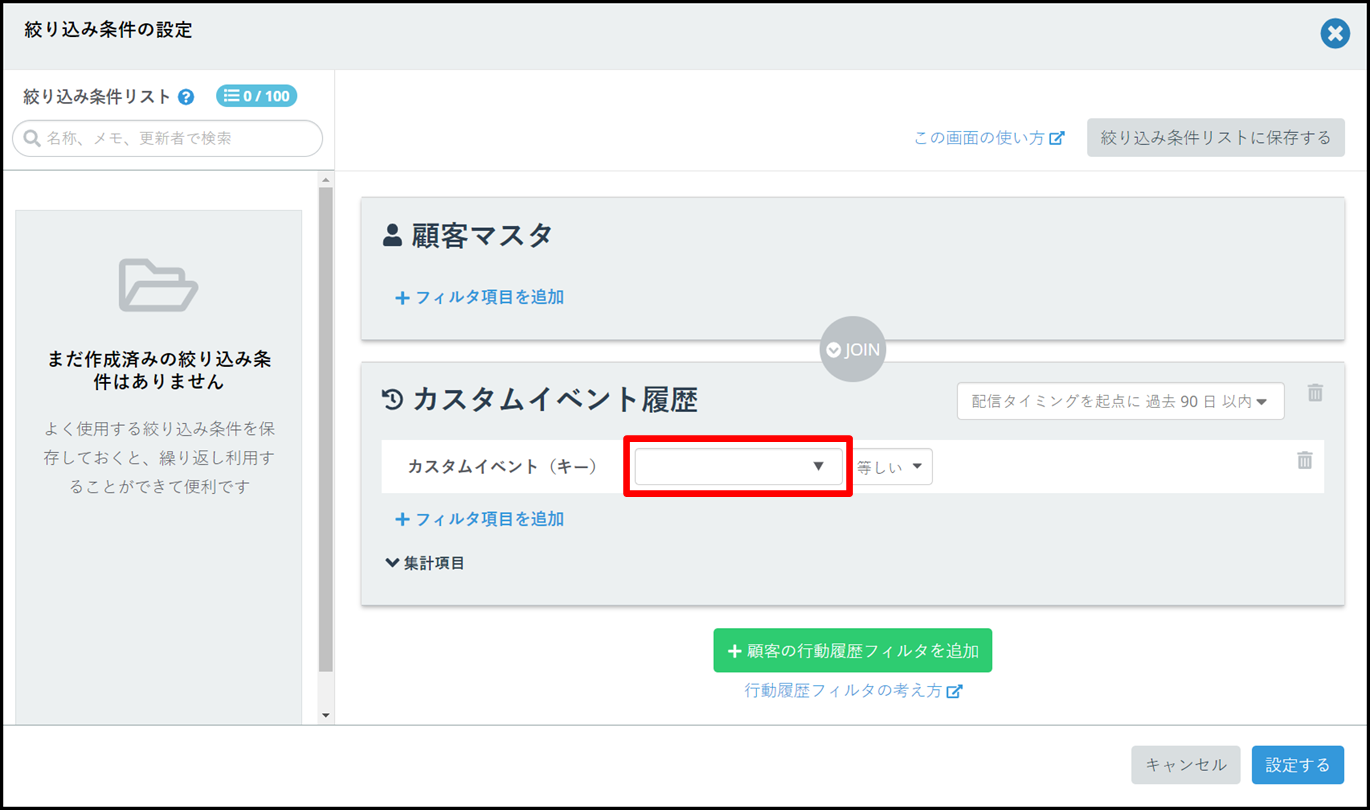Click the help question mark icon beside 絞り込み条件リスト
1370x810 pixels.
click(186, 97)
